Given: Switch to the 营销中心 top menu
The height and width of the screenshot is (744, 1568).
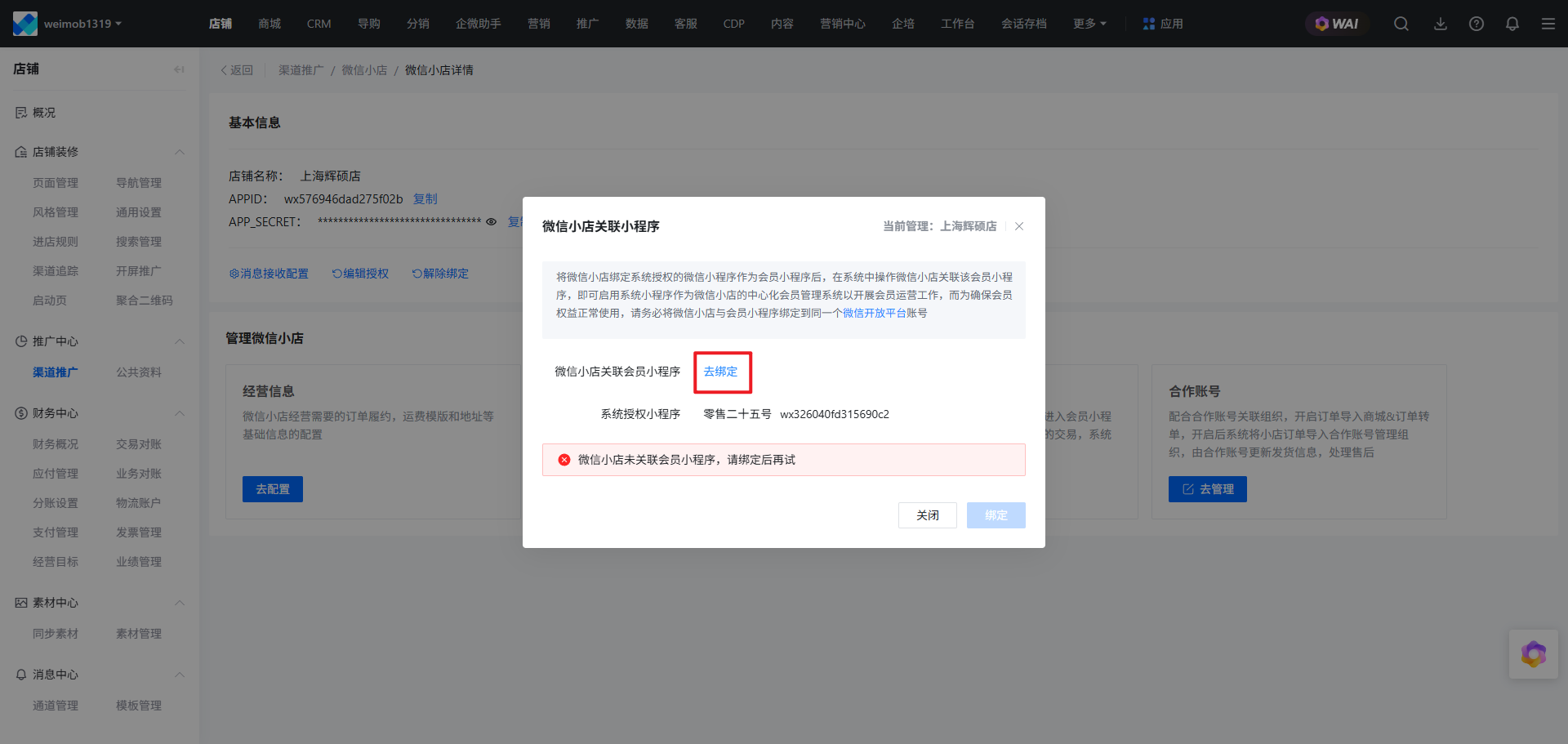Looking at the screenshot, I should tap(842, 24).
